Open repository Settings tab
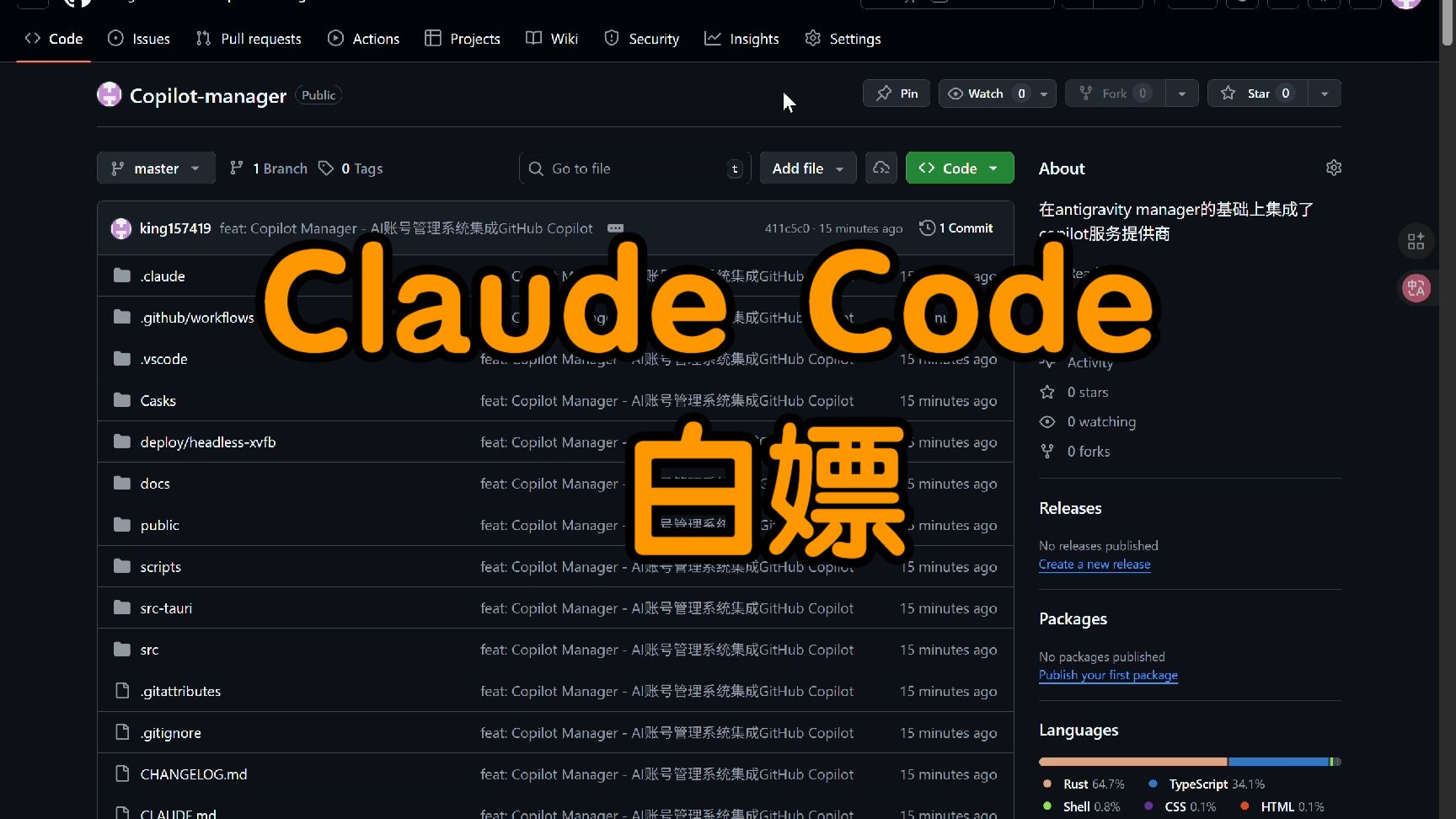This screenshot has width=1456, height=819. tap(843, 39)
